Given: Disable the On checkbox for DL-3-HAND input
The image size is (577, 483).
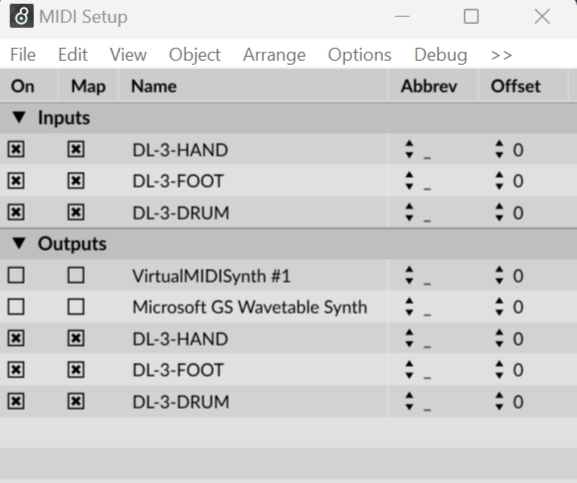Looking at the screenshot, I should [16, 149].
